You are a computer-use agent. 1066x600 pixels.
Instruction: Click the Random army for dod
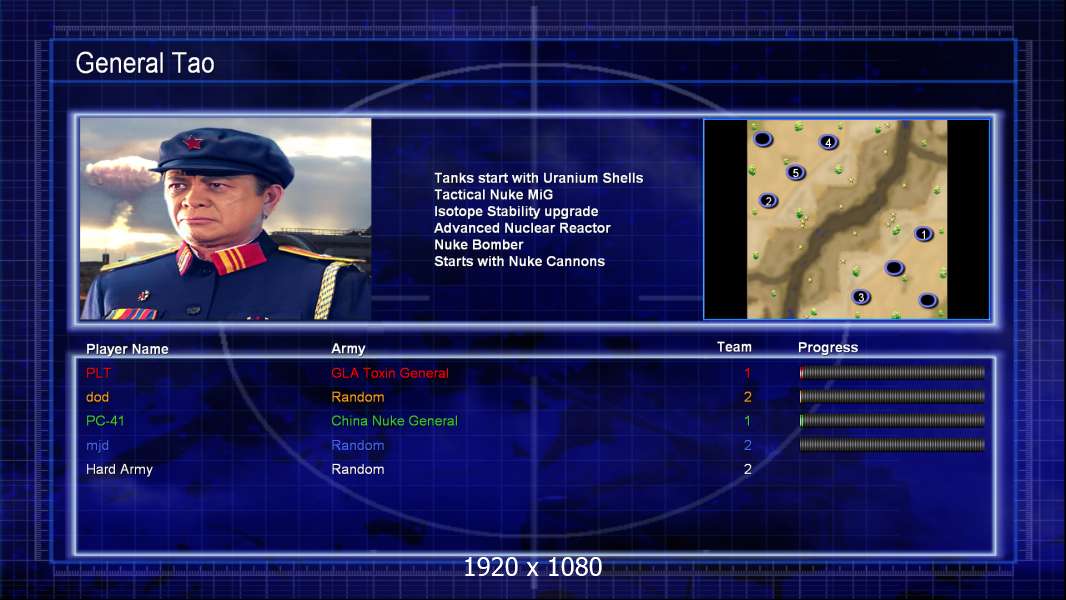coord(358,397)
